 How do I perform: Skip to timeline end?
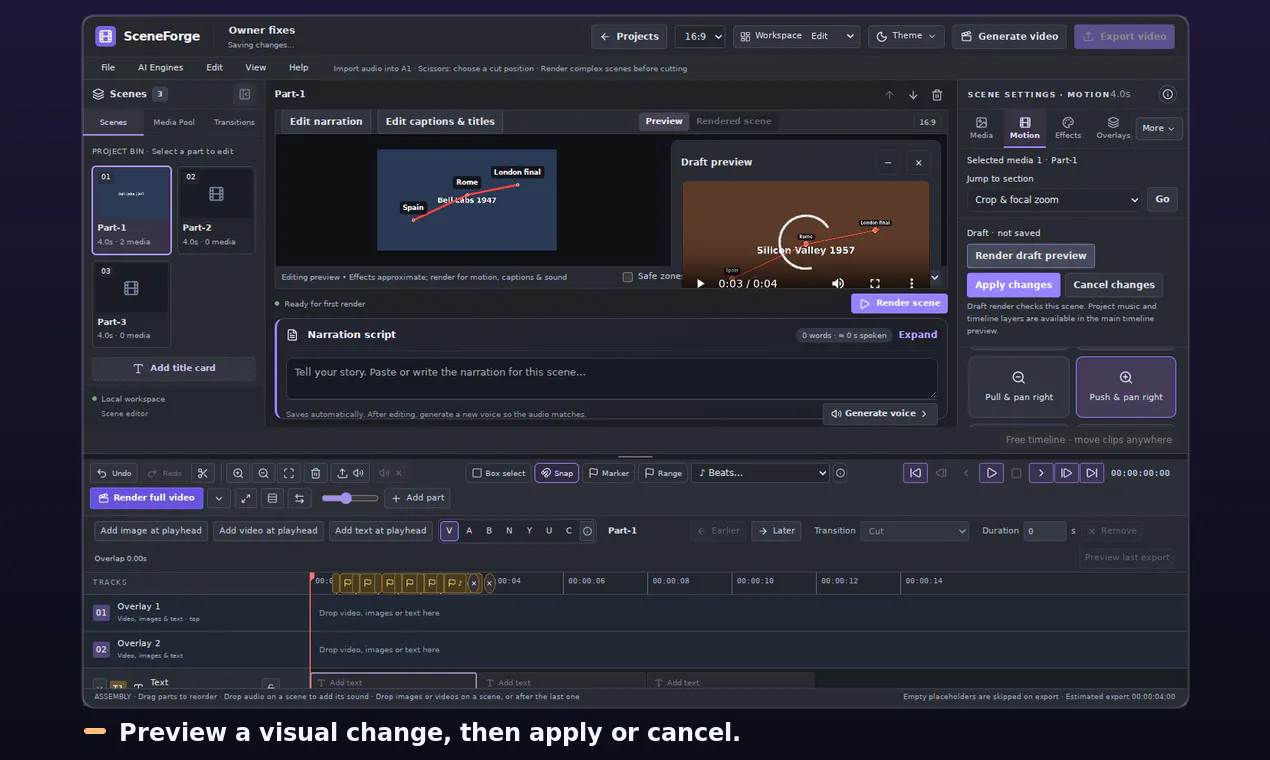1092,473
